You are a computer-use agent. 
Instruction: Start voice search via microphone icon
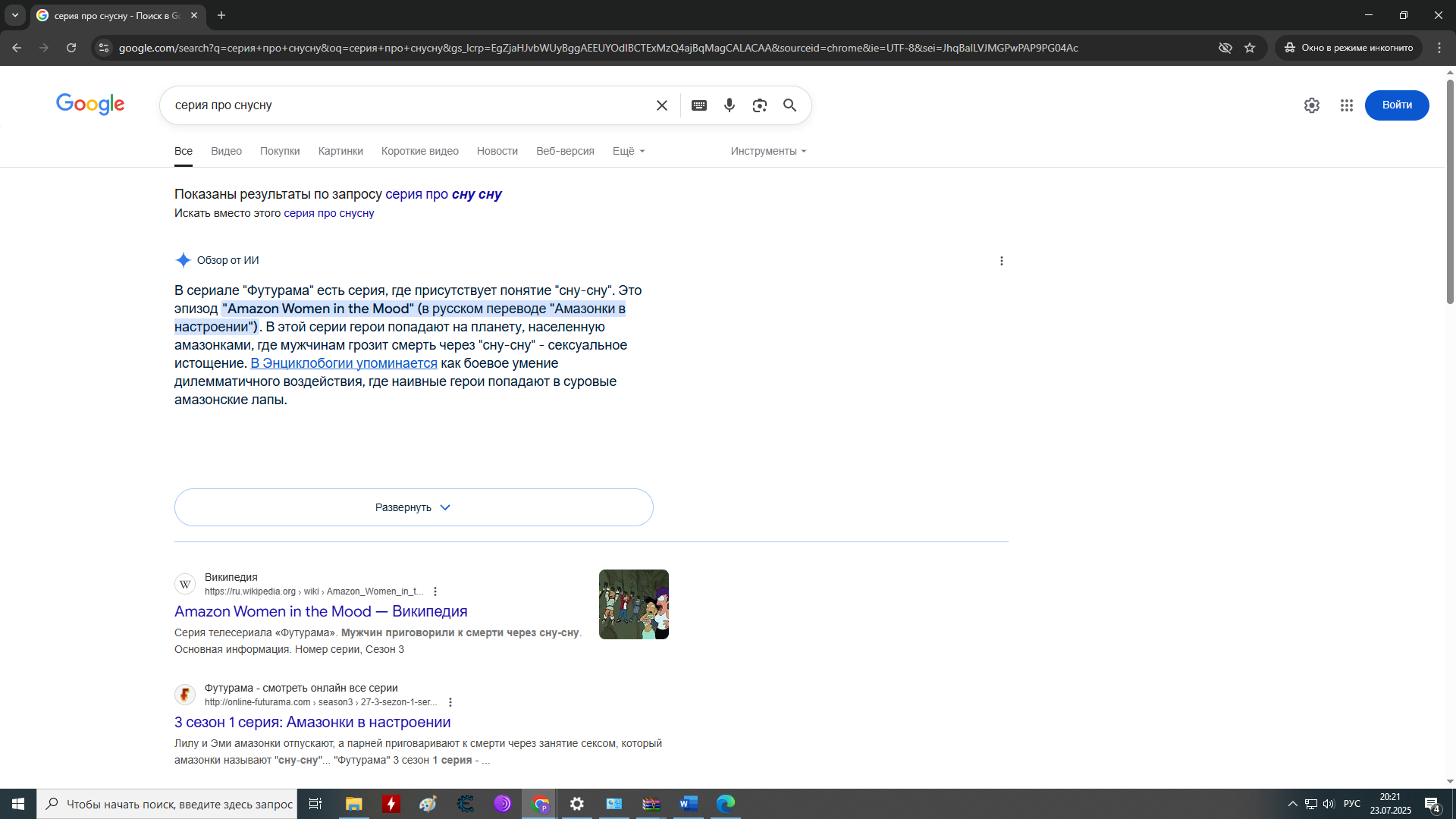tap(730, 105)
